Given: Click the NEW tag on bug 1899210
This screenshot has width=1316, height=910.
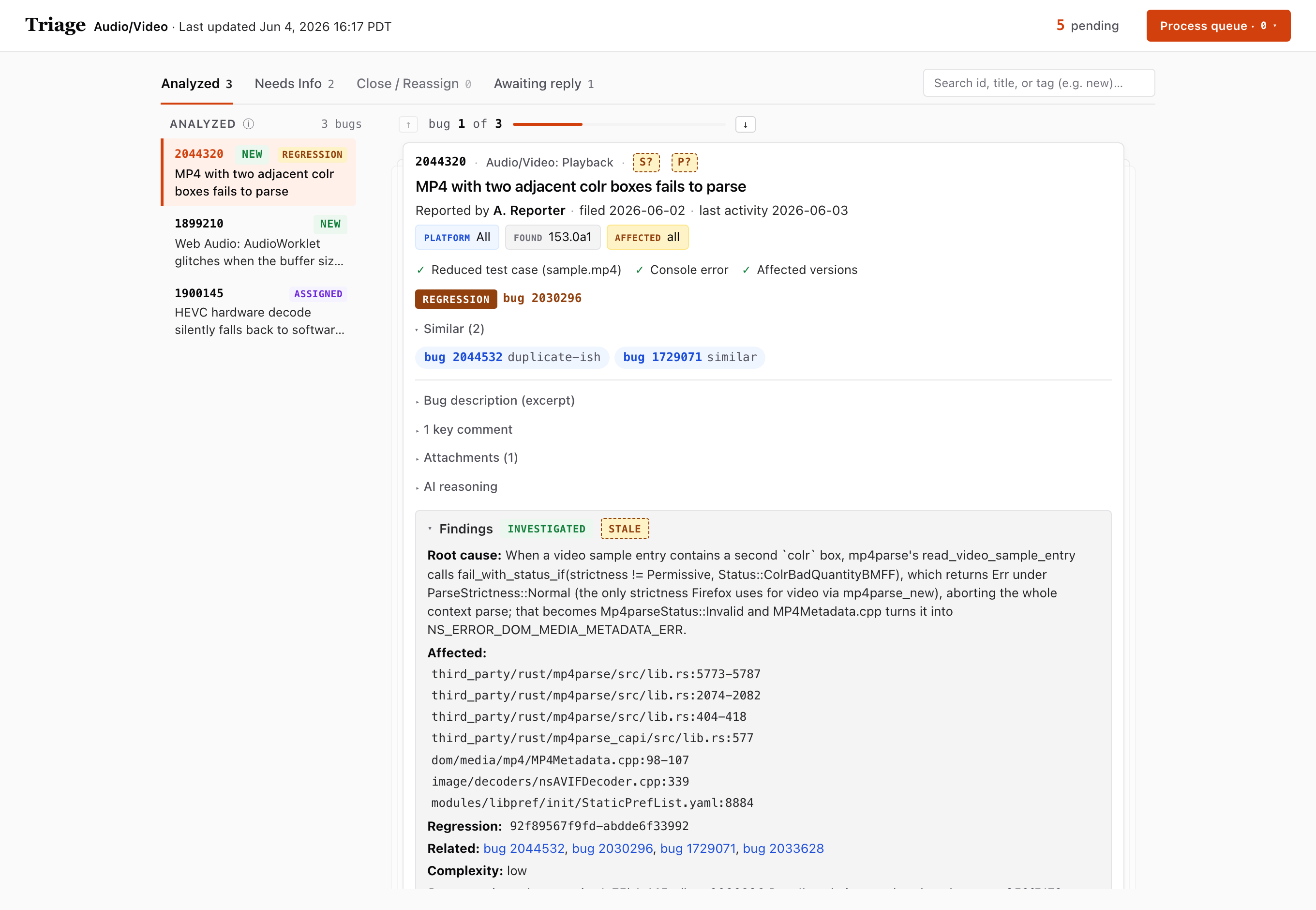Looking at the screenshot, I should 330,224.
